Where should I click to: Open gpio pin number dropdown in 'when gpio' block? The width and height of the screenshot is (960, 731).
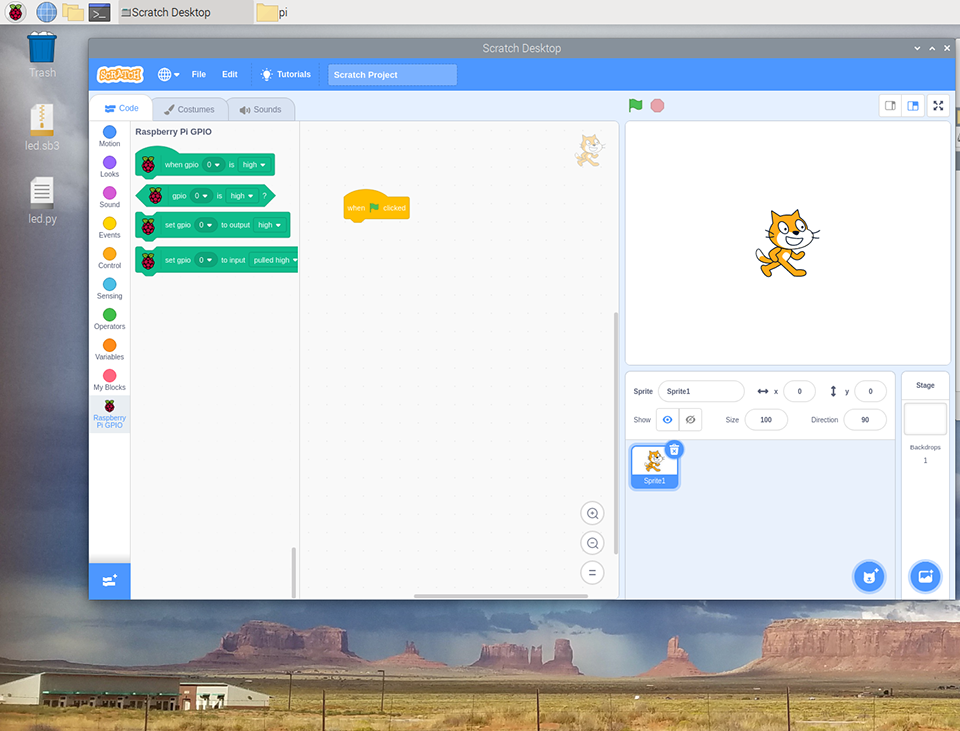(x=213, y=165)
